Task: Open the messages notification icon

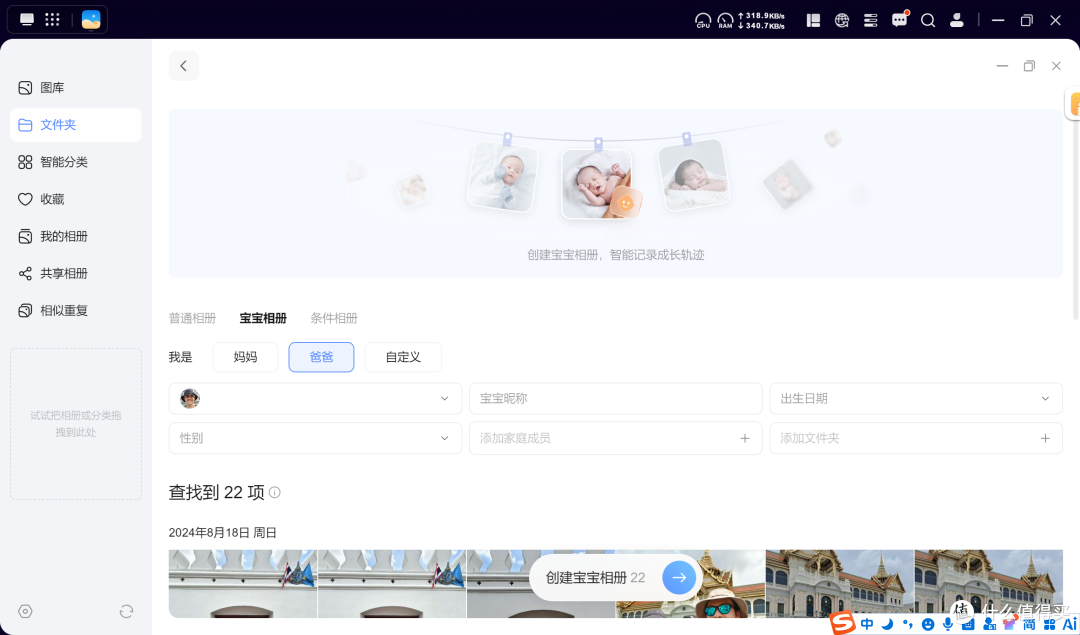Action: tap(900, 20)
